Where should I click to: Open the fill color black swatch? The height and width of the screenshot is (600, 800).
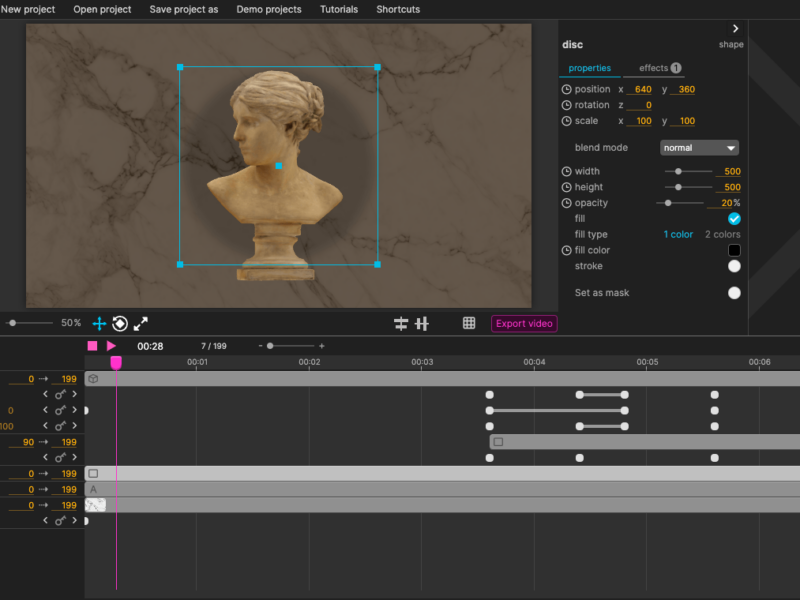[734, 250]
